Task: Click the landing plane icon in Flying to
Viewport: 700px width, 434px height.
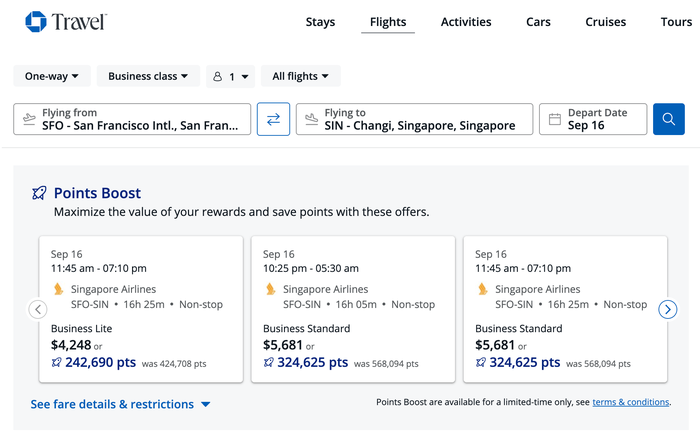Action: tap(312, 119)
